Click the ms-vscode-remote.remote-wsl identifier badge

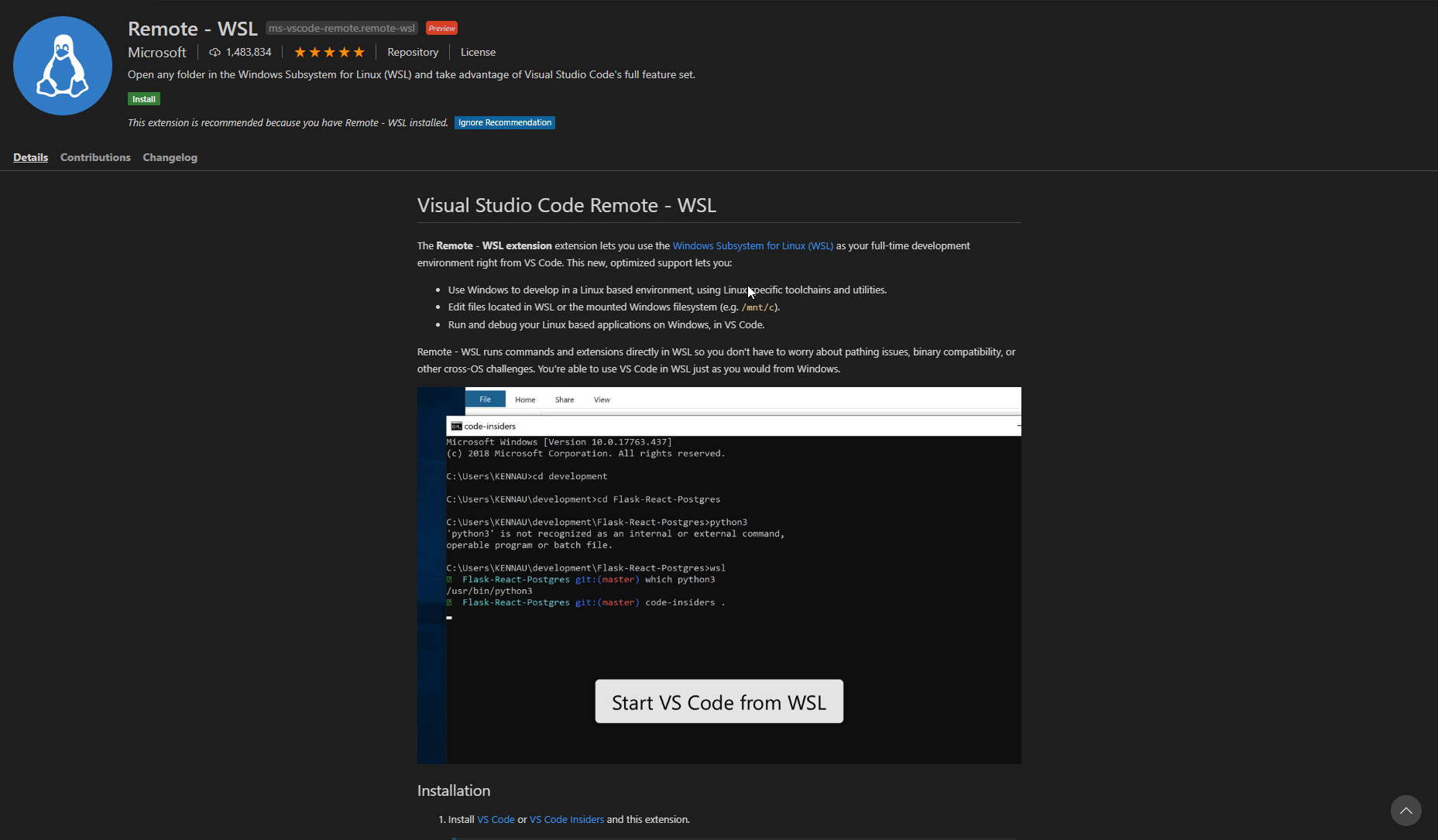341,28
